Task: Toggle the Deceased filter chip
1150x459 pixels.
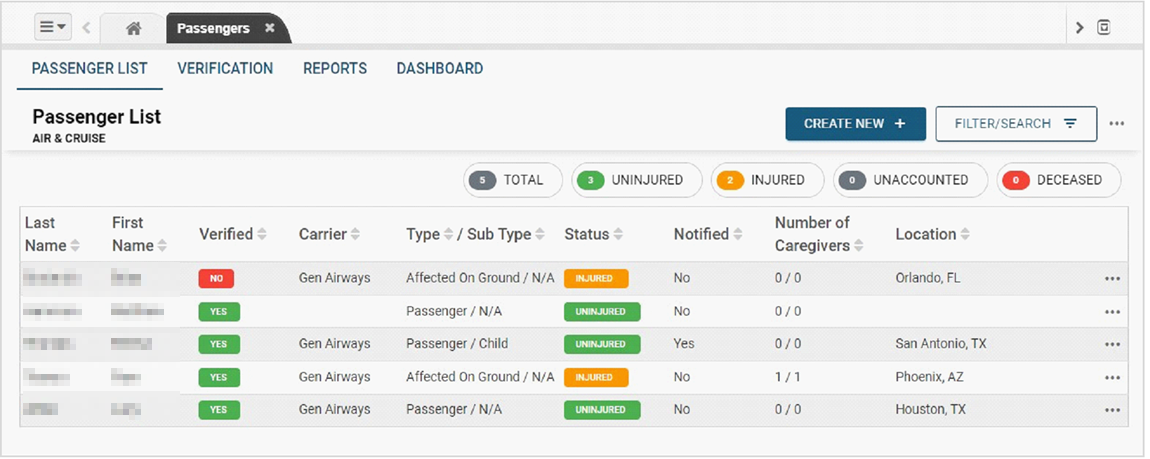Action: coord(1058,181)
